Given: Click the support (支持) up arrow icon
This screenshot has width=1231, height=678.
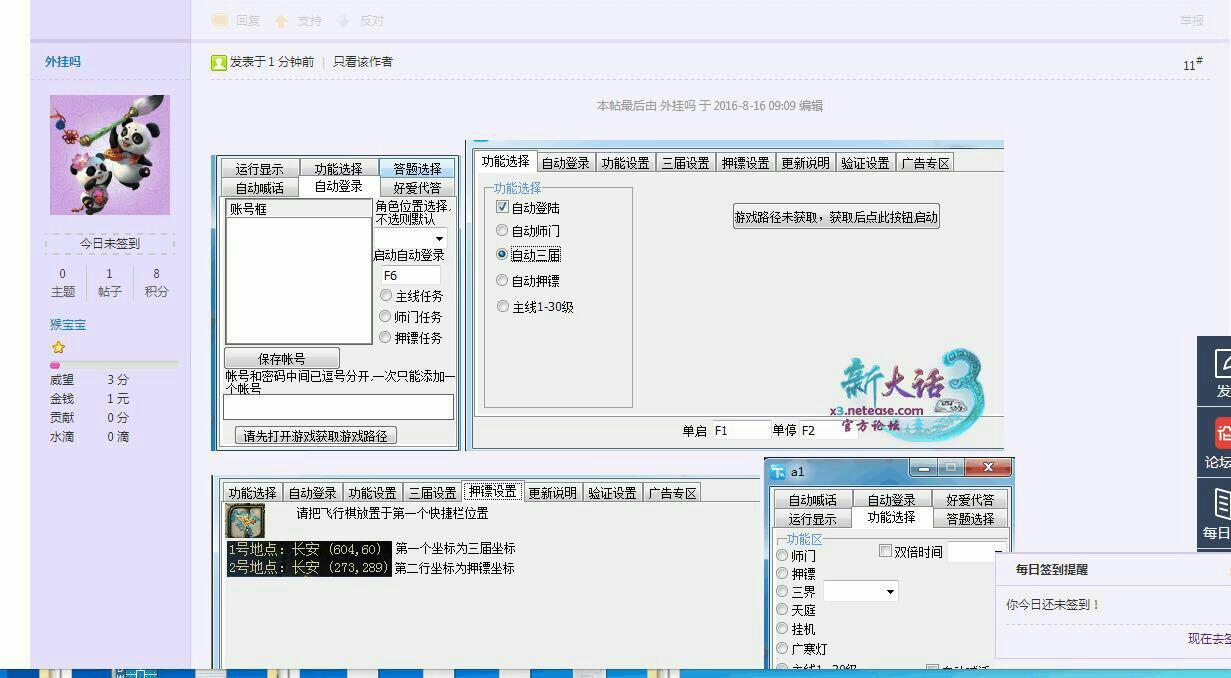Looking at the screenshot, I should (x=282, y=20).
